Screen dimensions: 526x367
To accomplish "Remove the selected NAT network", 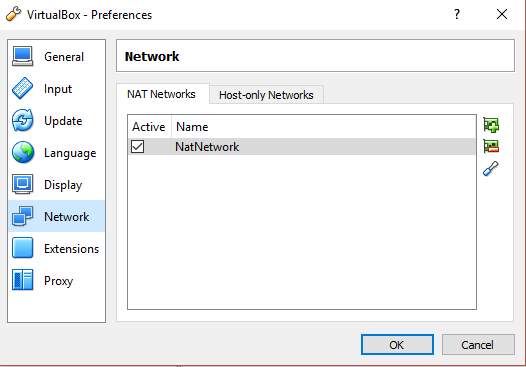I will pyautogui.click(x=491, y=146).
